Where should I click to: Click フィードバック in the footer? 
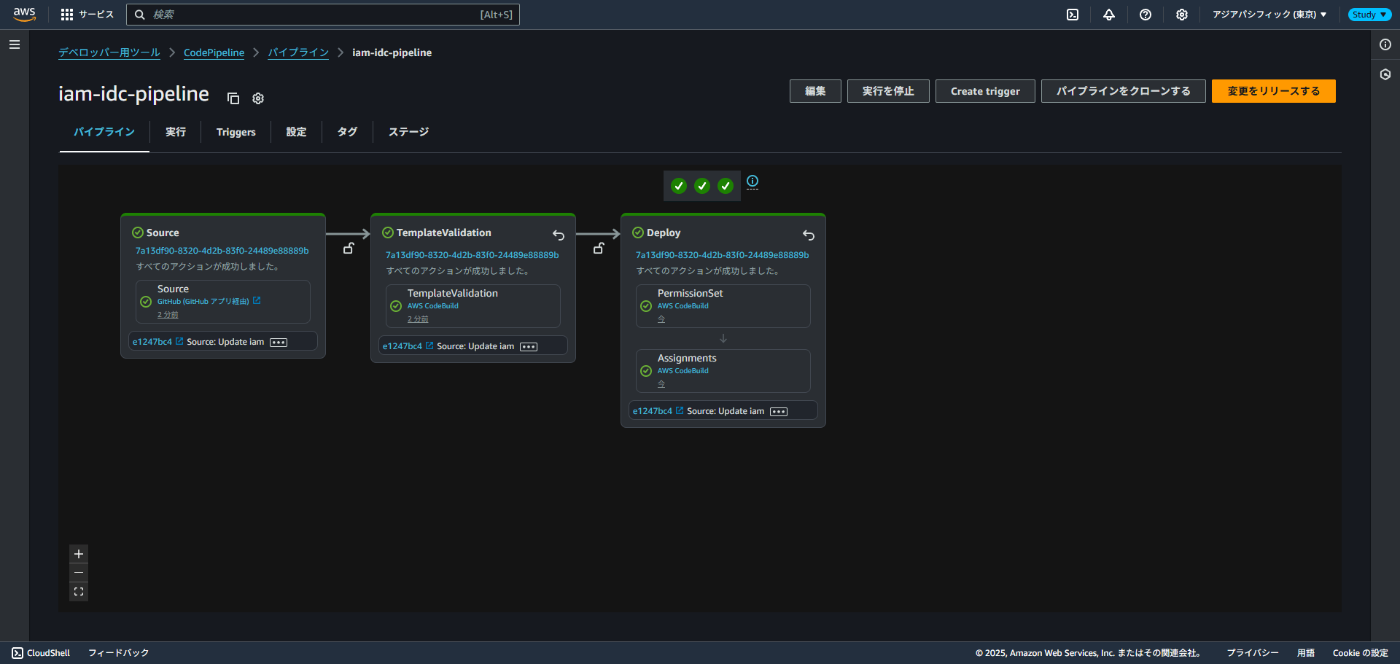[118, 653]
